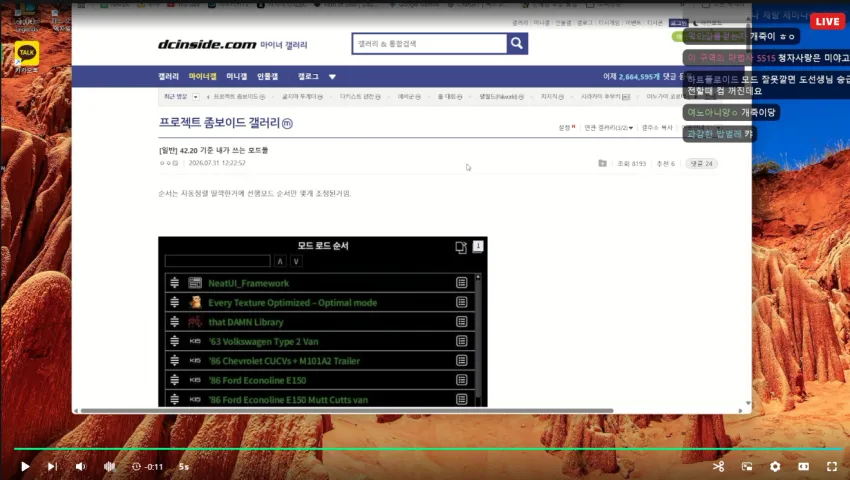
Task: Open player settings gear
Action: coord(775,466)
